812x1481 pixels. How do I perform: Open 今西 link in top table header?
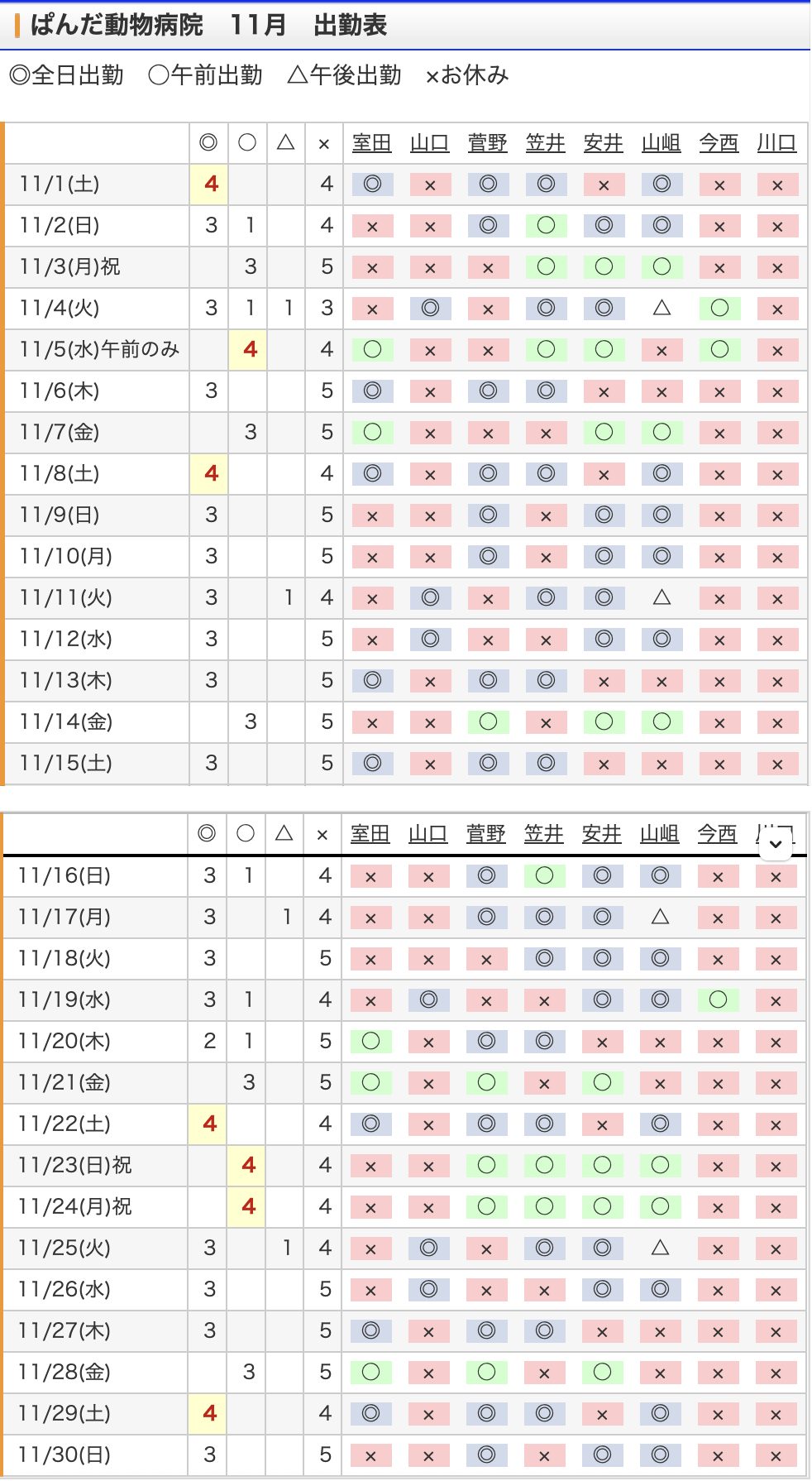(719, 143)
